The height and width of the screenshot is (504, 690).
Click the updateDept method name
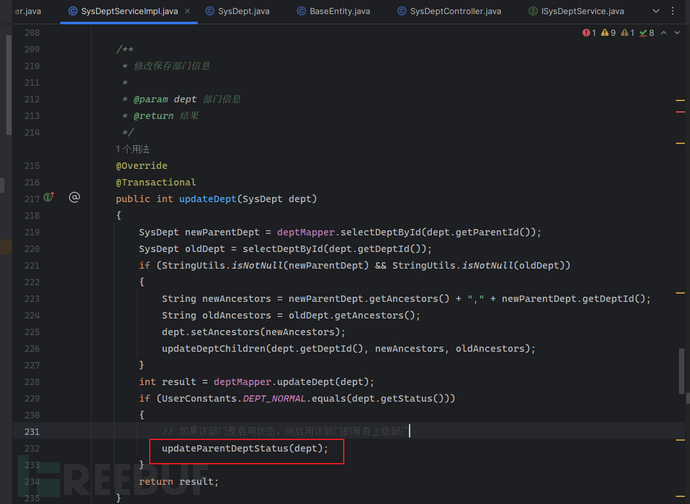[208, 199]
